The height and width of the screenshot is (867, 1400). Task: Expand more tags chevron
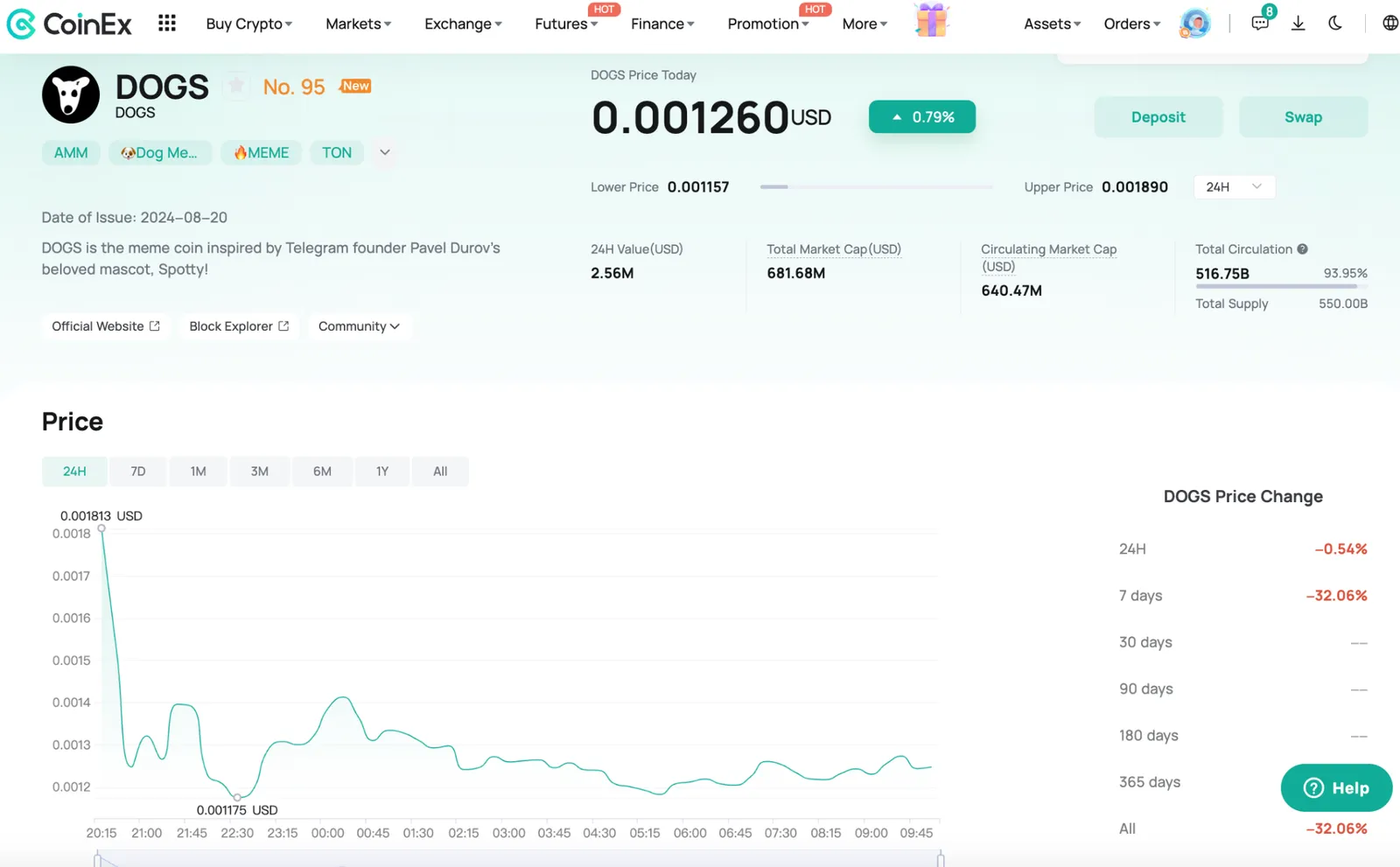385,152
